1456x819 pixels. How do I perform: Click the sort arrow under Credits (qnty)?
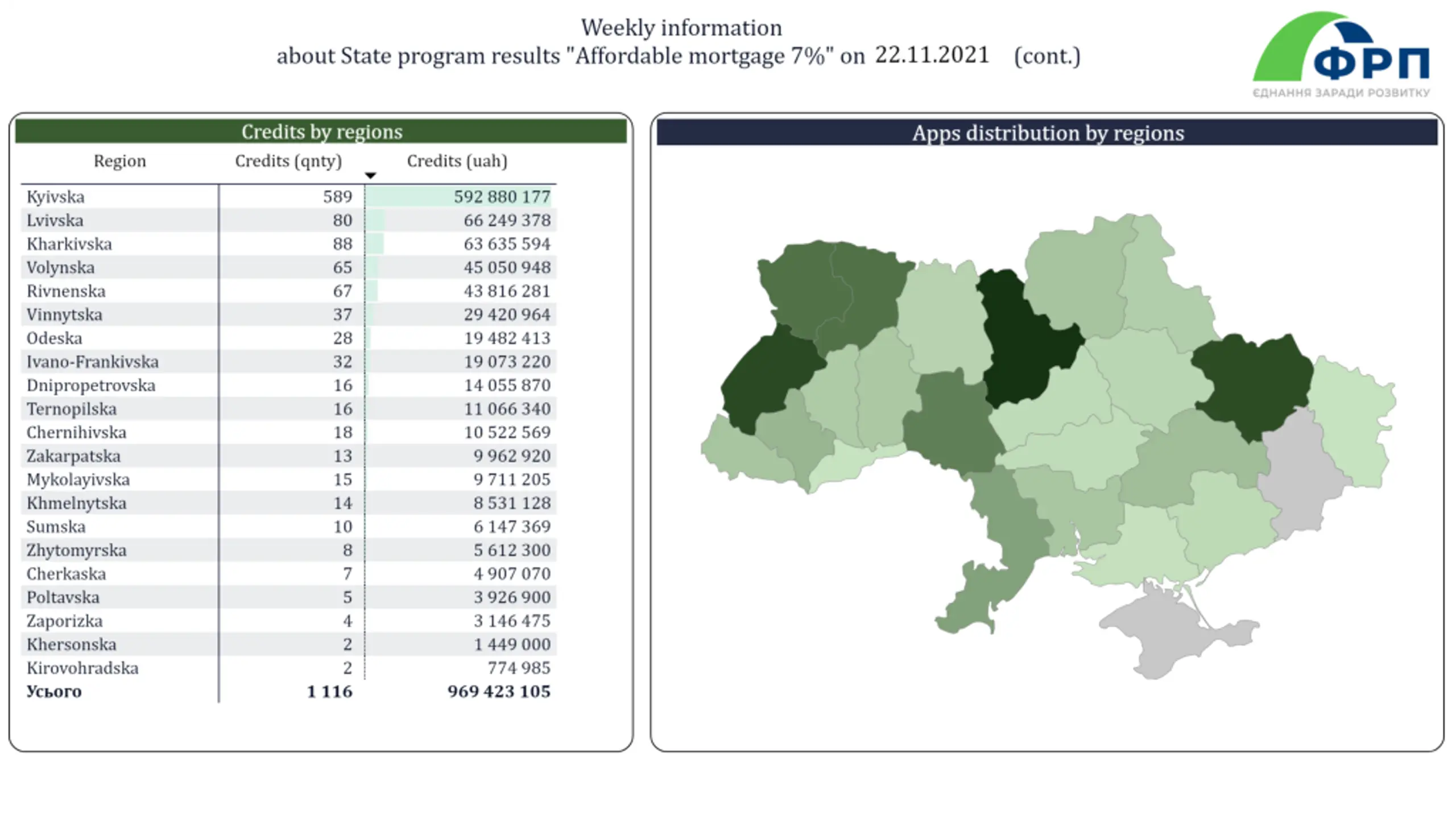click(x=370, y=175)
